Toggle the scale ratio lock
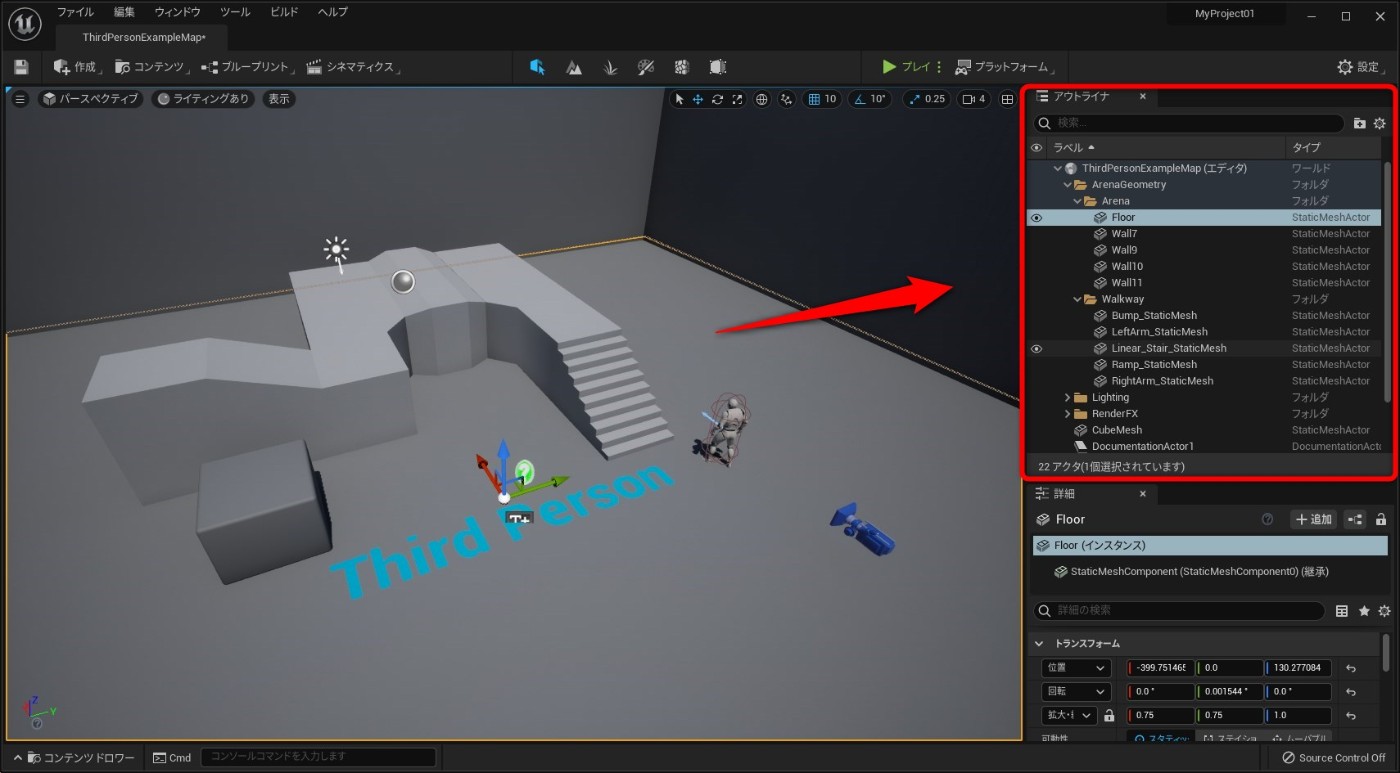The width and height of the screenshot is (1400, 773). tap(1109, 716)
